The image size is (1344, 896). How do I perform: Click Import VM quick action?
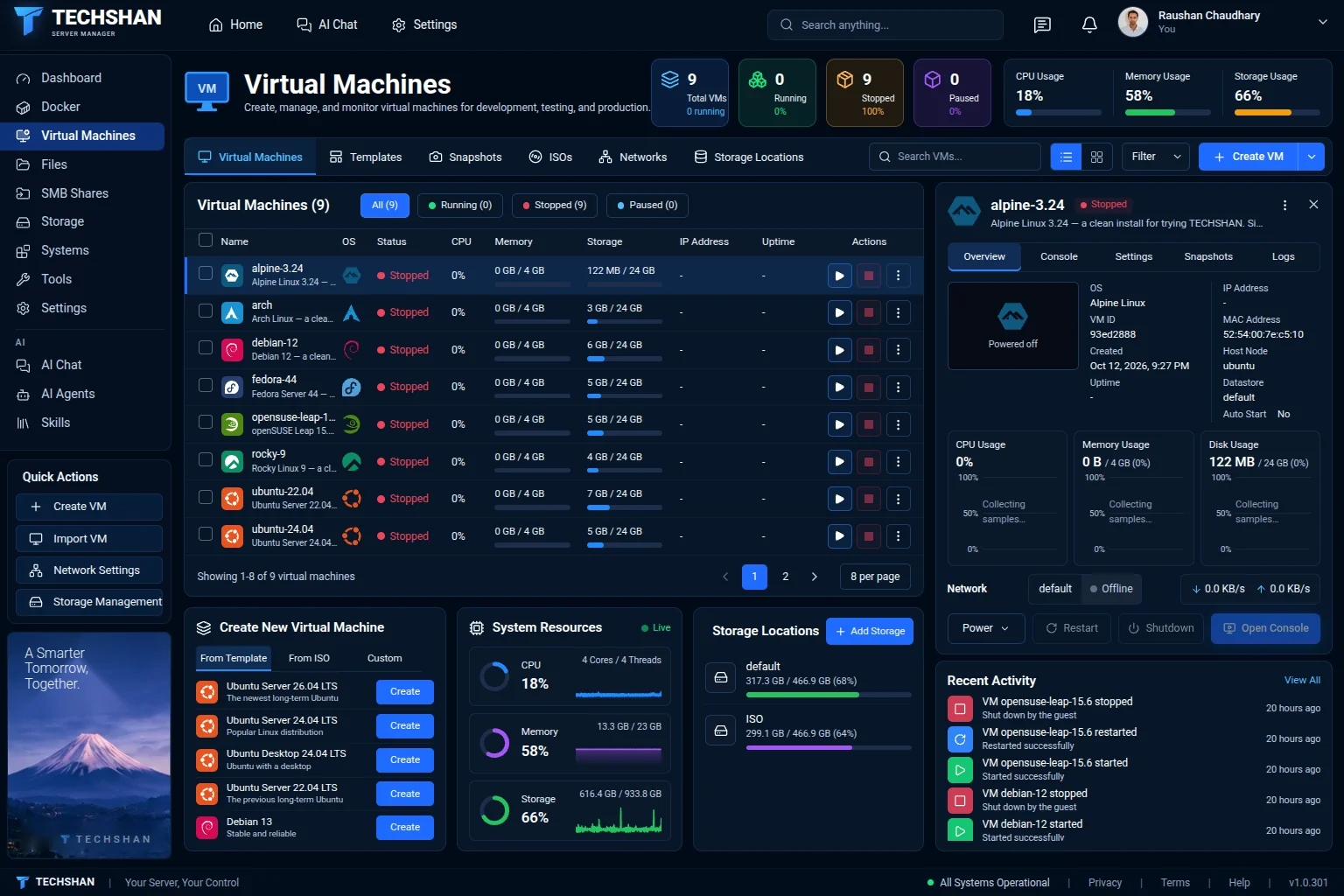pyautogui.click(x=89, y=539)
